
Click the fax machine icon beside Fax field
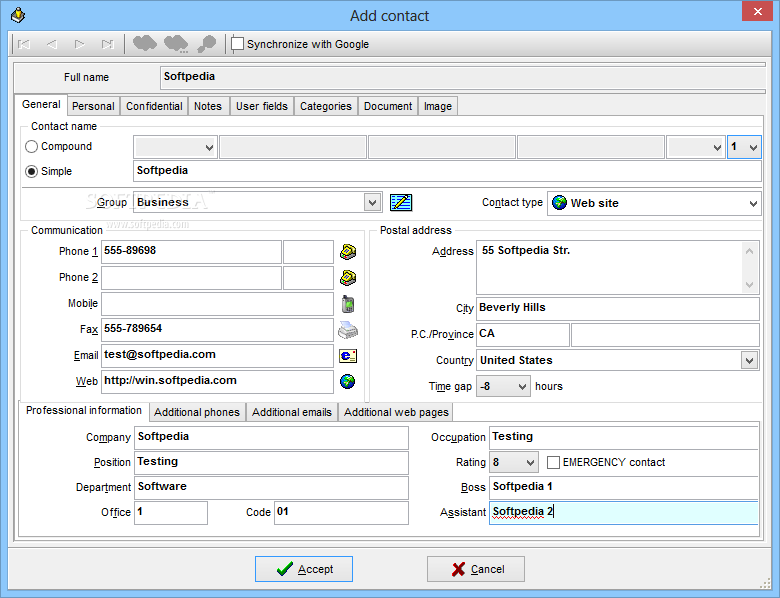pos(348,329)
